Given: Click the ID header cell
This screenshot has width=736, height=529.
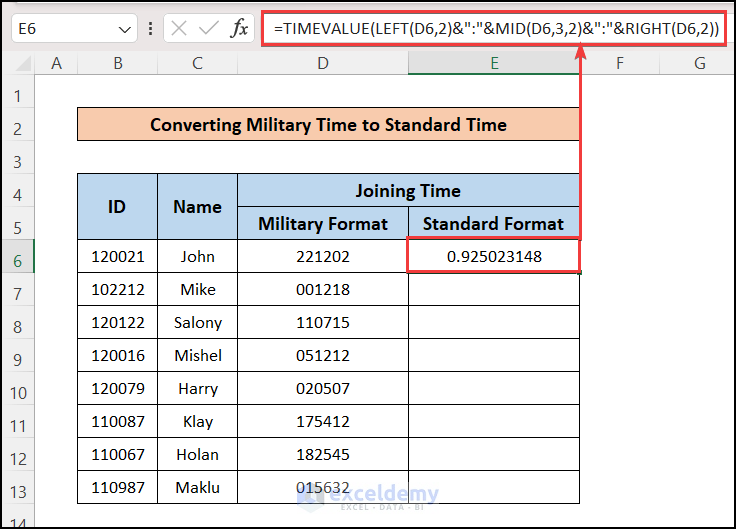Looking at the screenshot, I should [117, 207].
